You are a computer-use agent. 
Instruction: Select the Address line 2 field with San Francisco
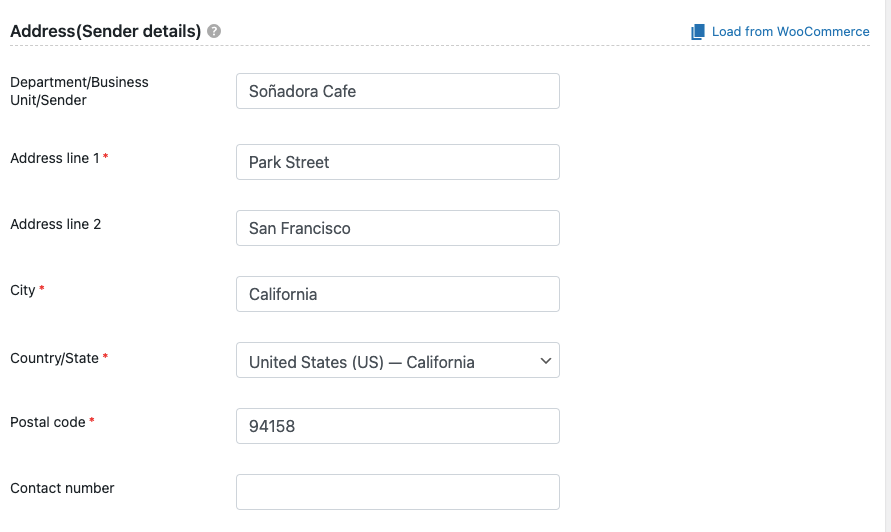coord(398,228)
